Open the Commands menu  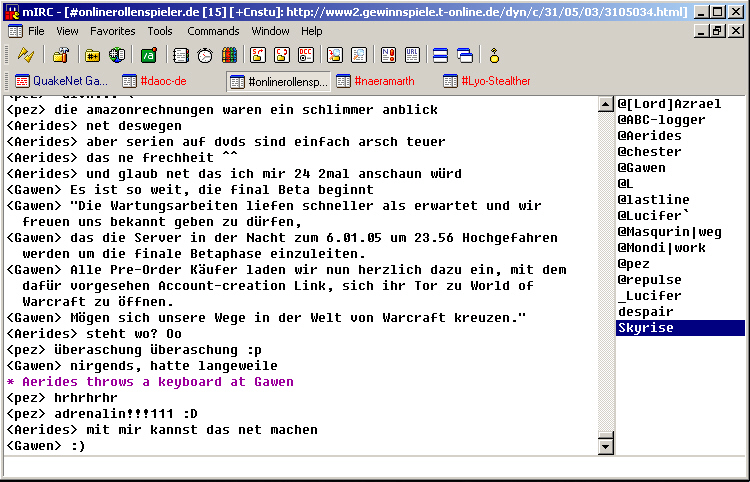click(x=213, y=32)
